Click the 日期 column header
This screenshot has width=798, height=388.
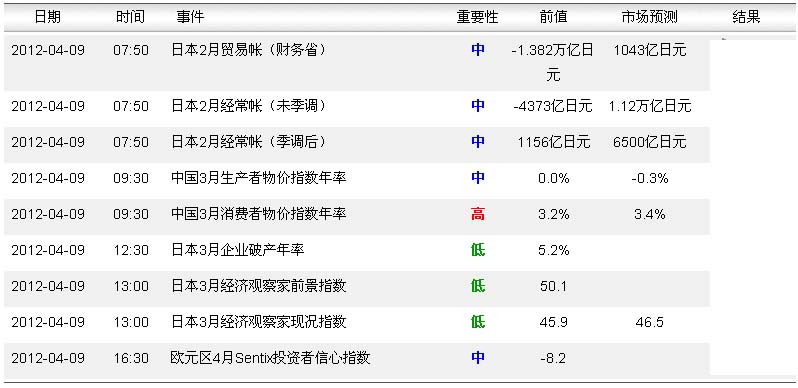[x=47, y=17]
